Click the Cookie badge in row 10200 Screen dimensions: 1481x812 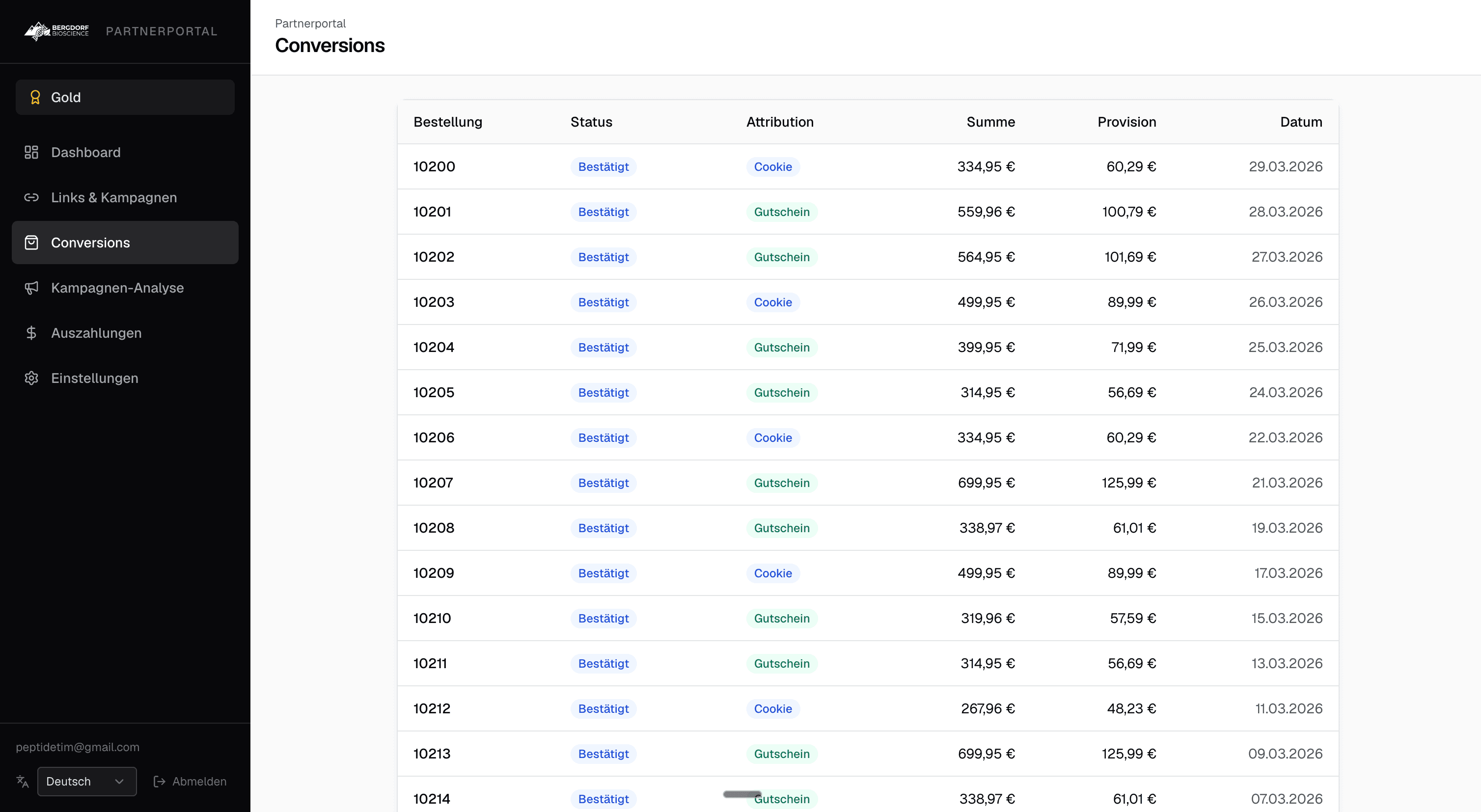coord(773,166)
